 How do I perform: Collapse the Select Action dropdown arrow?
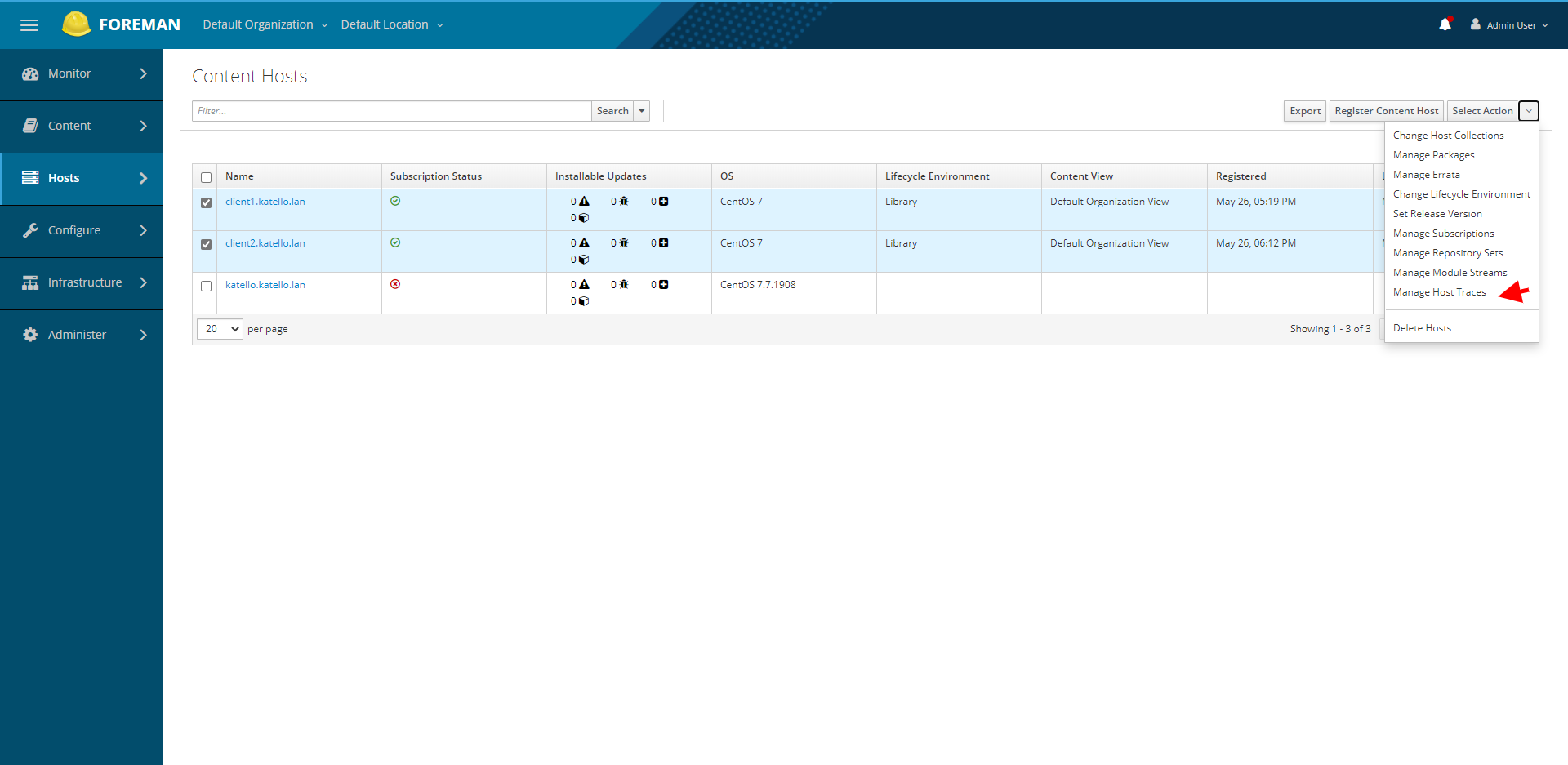1529,111
